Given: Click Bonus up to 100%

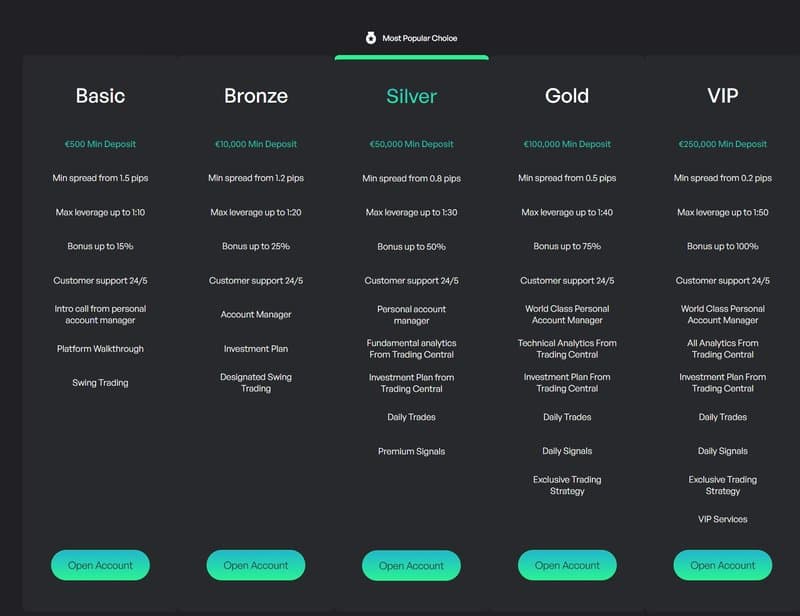Looking at the screenshot, I should (x=722, y=247).
